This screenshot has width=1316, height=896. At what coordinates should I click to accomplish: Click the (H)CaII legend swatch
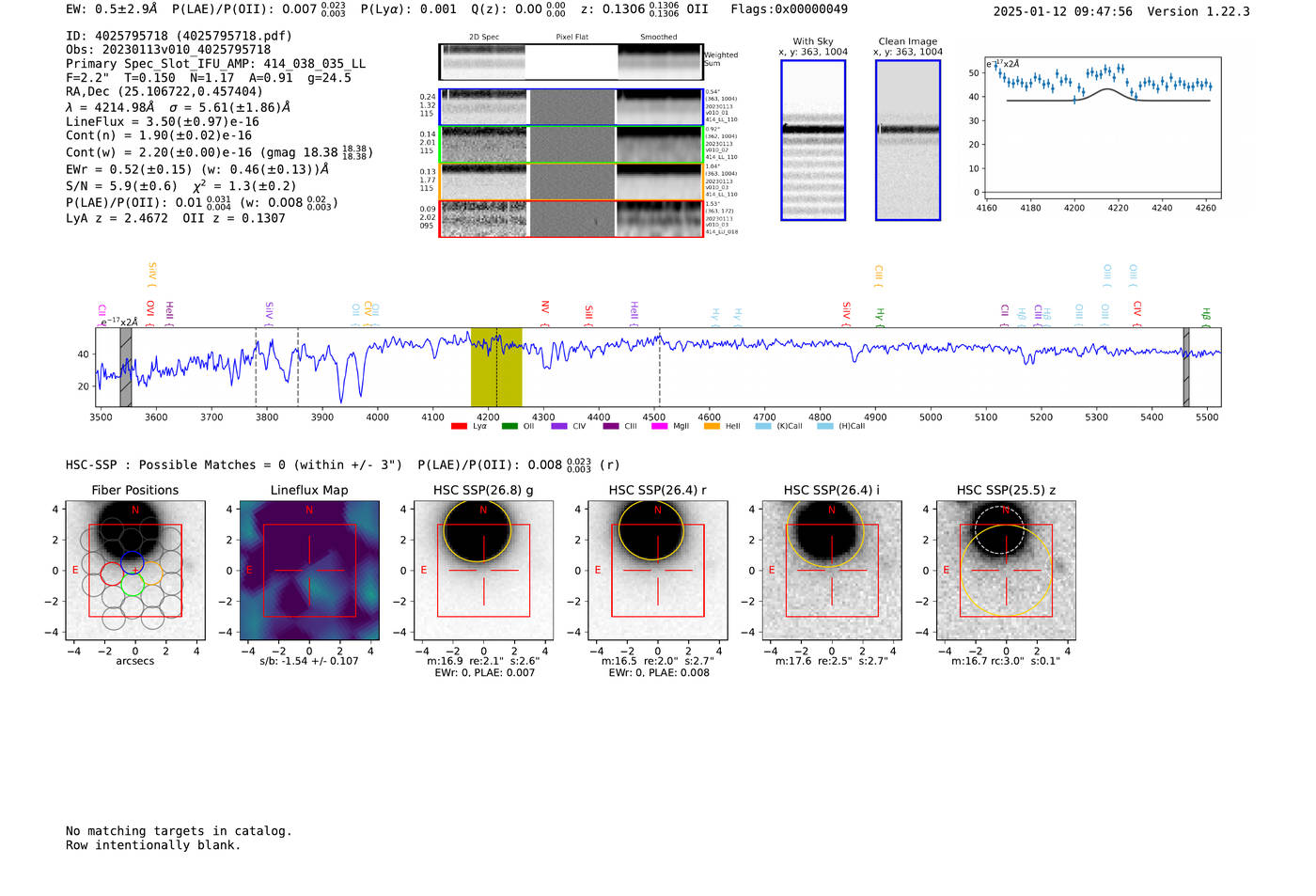[x=825, y=426]
